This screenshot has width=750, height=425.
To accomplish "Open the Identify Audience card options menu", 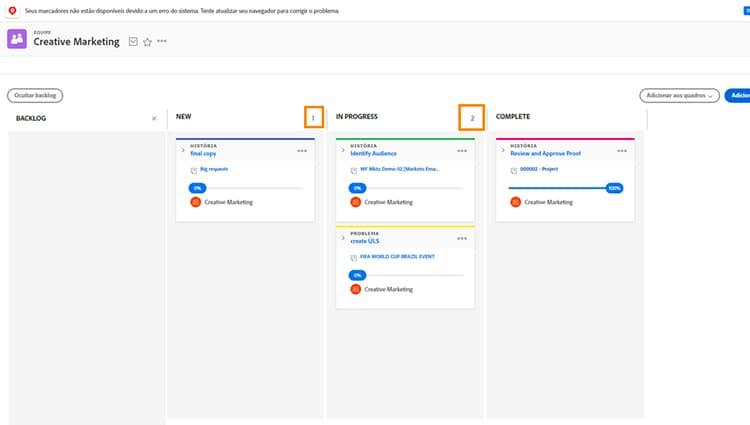I will (462, 151).
